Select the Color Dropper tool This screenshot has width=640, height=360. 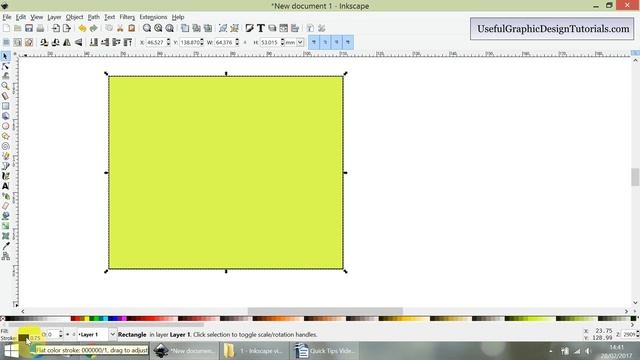5,246
